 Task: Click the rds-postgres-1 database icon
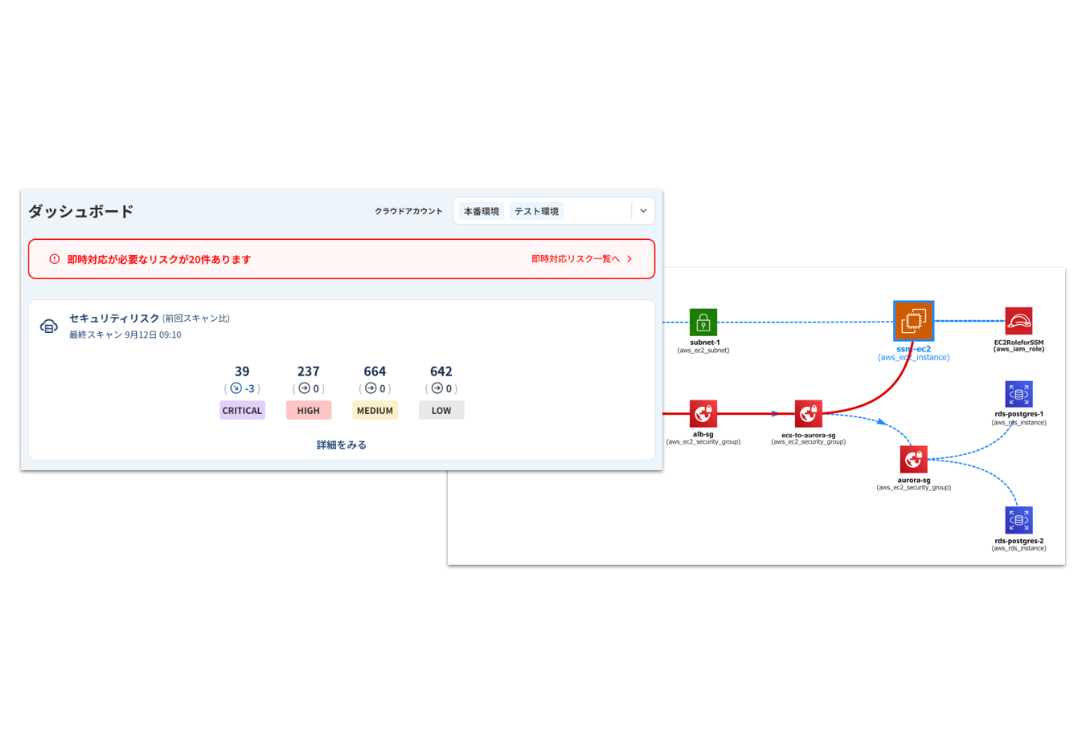1019,394
